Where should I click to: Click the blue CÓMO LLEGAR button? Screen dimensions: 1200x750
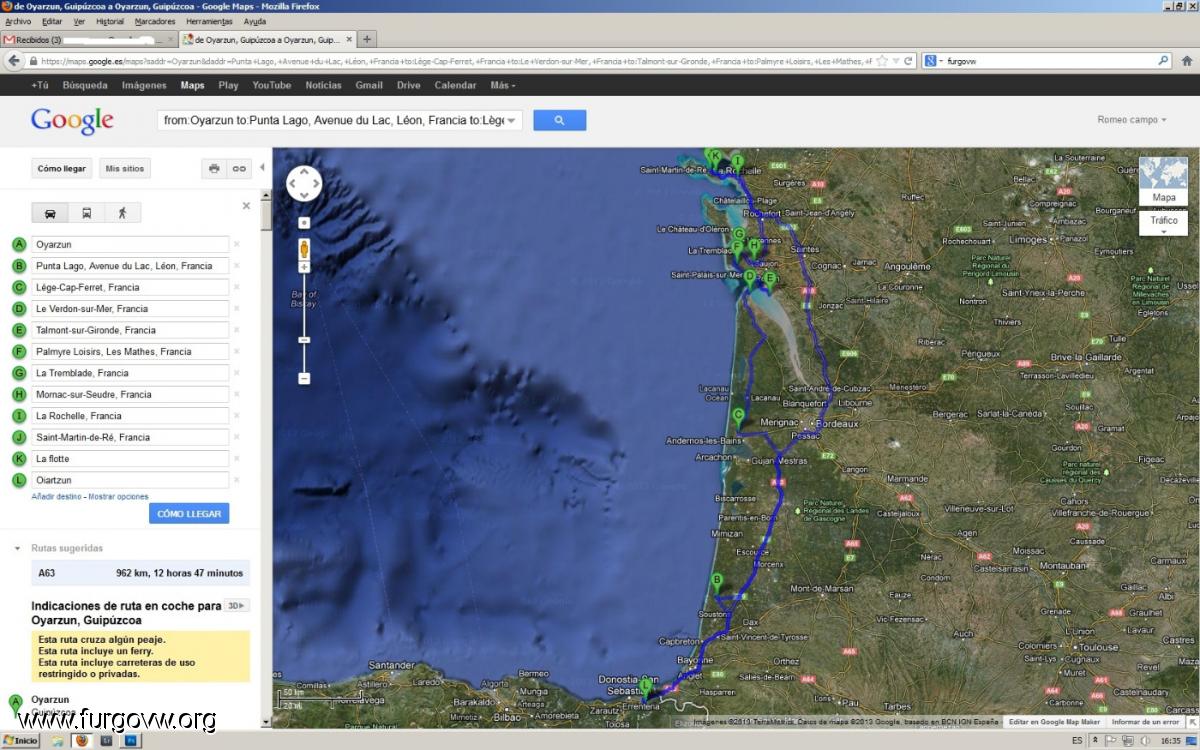pos(189,513)
